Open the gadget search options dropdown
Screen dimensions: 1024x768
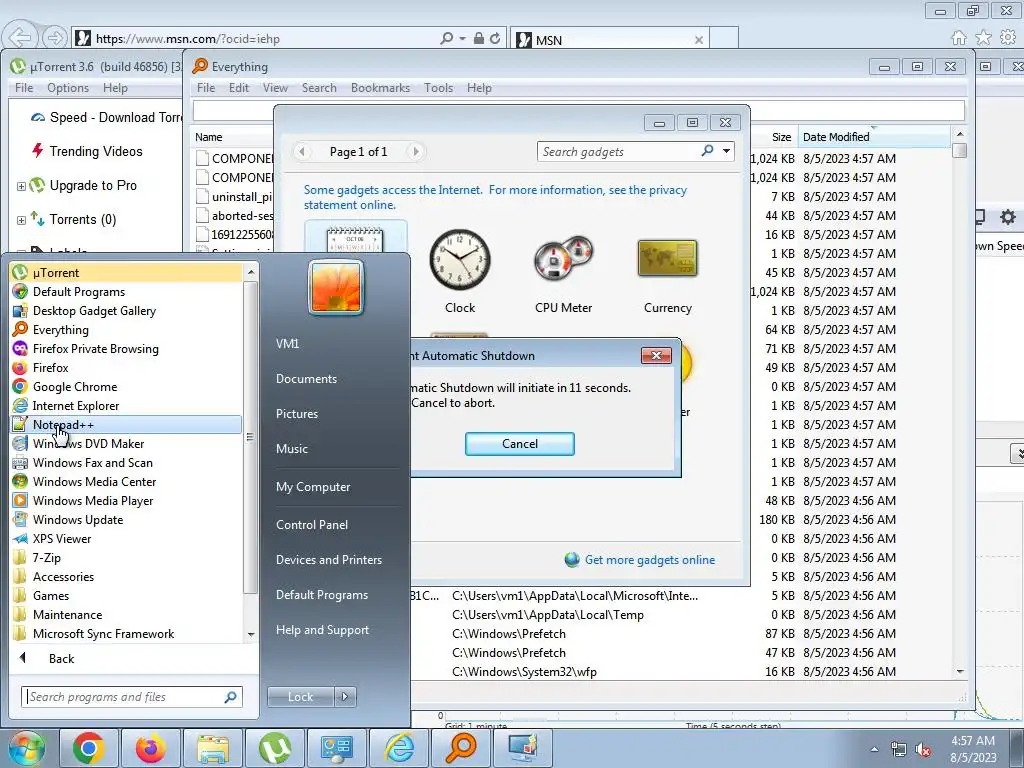click(726, 152)
